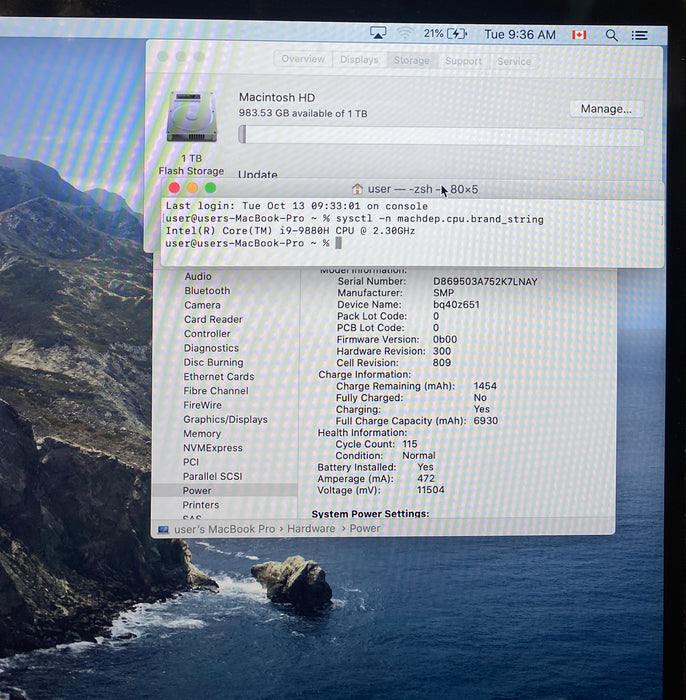The height and width of the screenshot is (700, 686).
Task: Open the Service tab
Action: 514,62
